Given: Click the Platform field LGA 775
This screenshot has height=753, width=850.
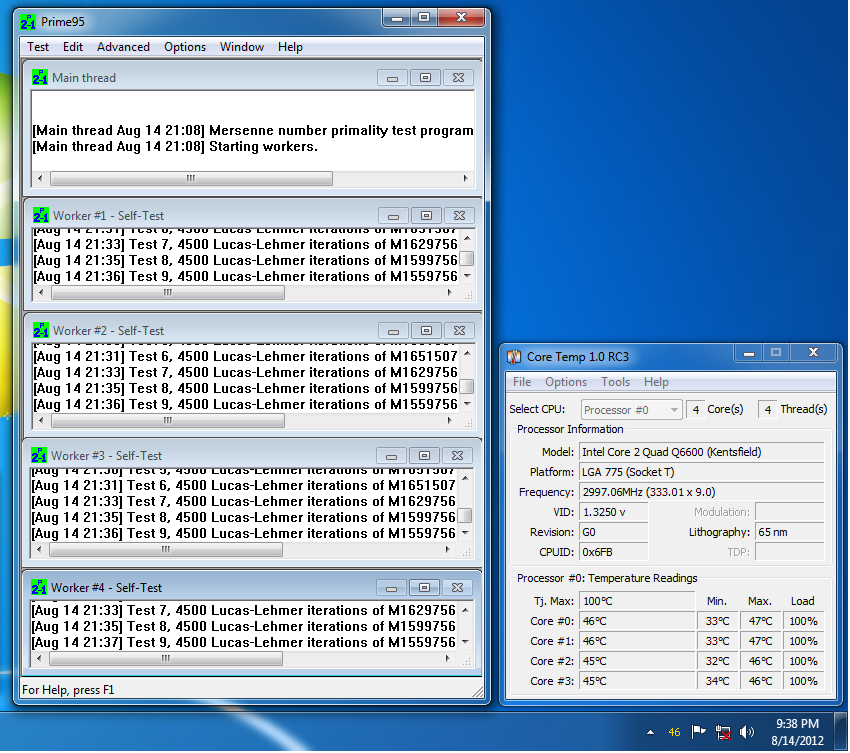Looking at the screenshot, I should tap(701, 472).
